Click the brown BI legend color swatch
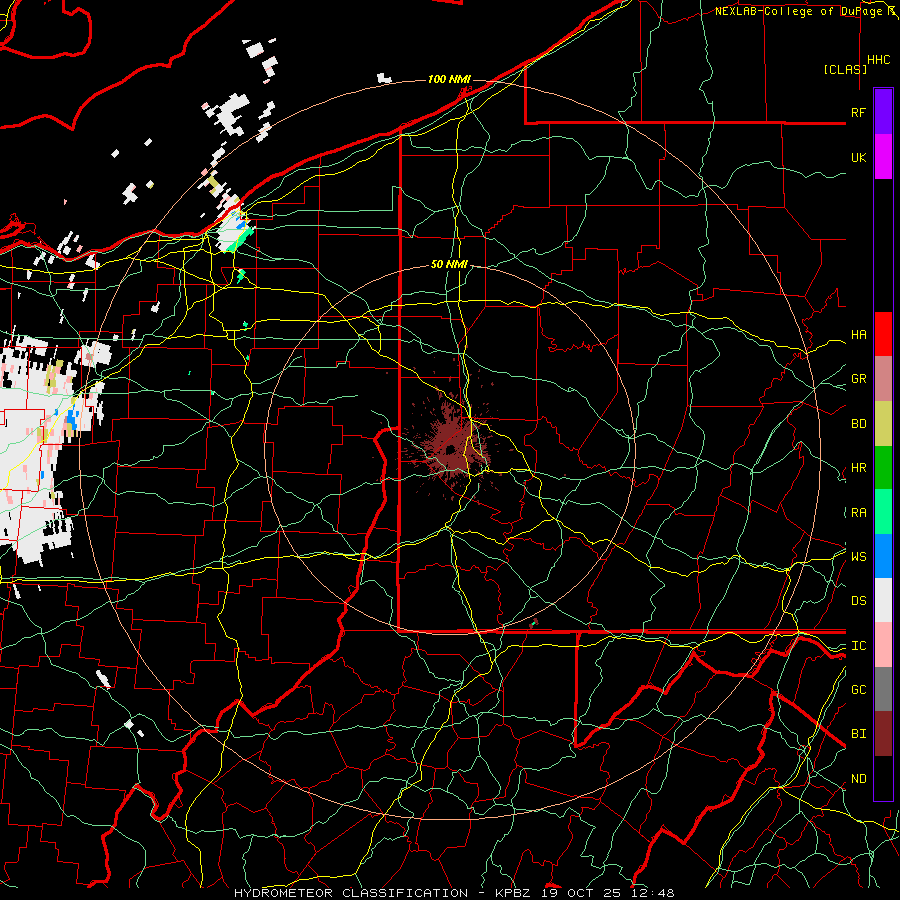The height and width of the screenshot is (900, 900). pos(883,734)
